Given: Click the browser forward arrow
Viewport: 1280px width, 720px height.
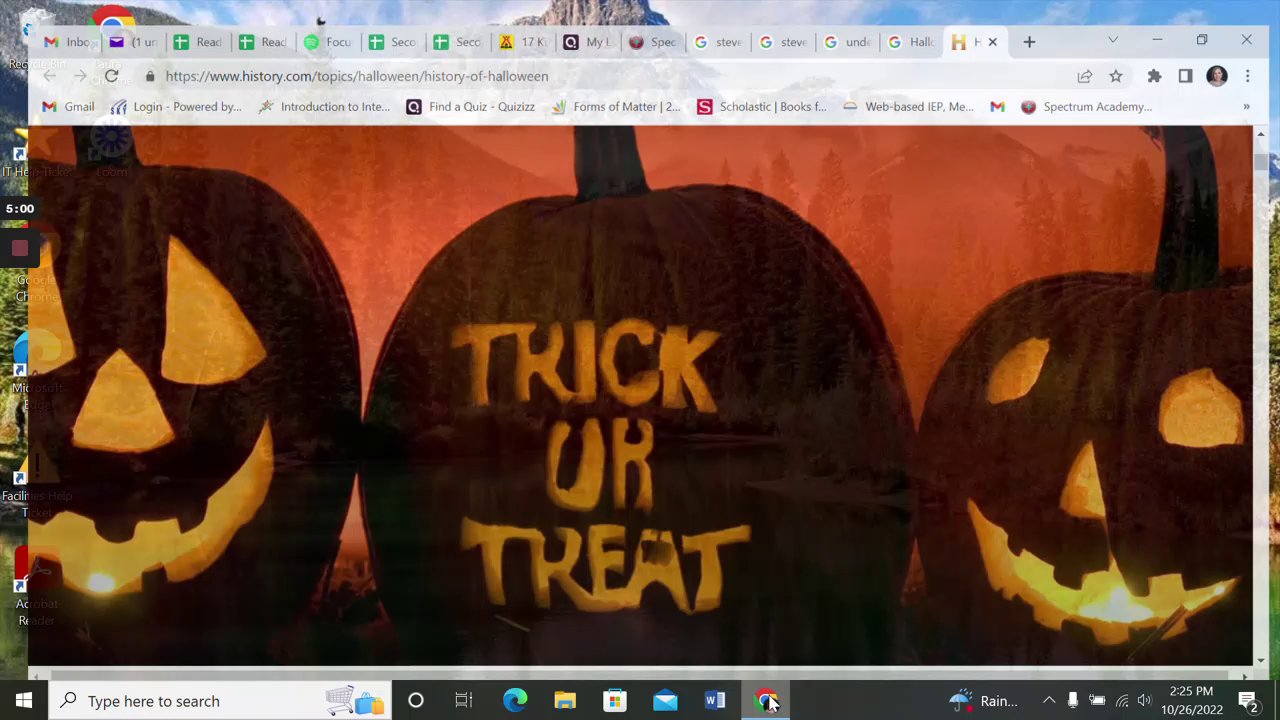Looking at the screenshot, I should (80, 76).
